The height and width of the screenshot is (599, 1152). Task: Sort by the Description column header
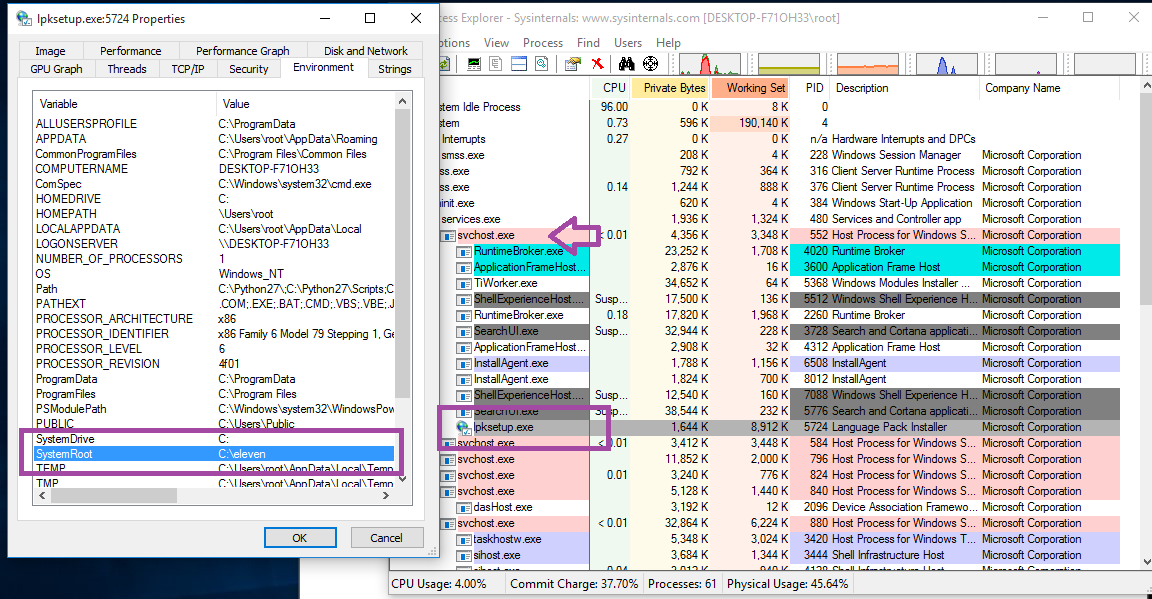pyautogui.click(x=905, y=88)
